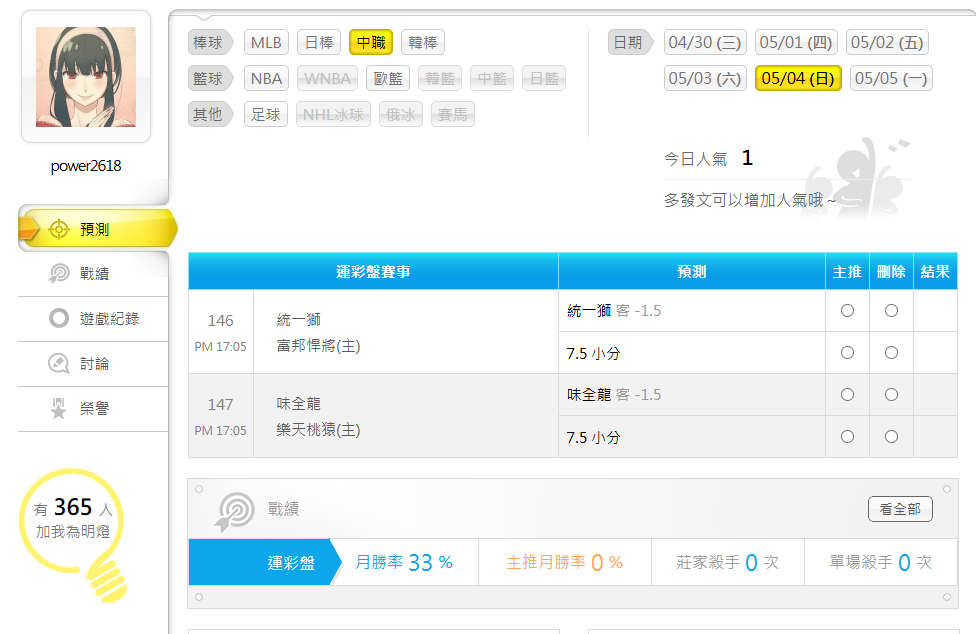The height and width of the screenshot is (634, 976).
Task: Click 單場殺手 0 次 stat
Action: coord(881,562)
